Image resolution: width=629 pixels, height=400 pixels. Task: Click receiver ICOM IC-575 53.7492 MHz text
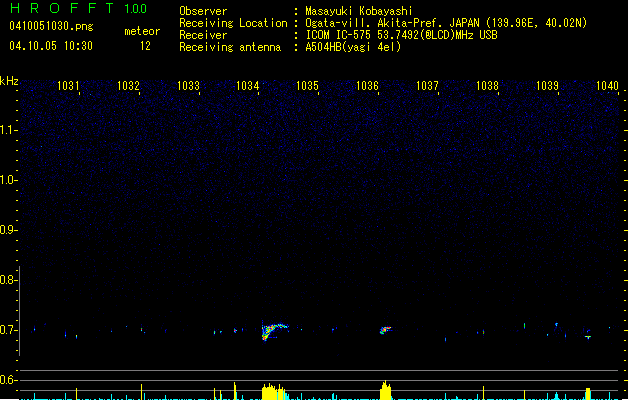coord(401,35)
